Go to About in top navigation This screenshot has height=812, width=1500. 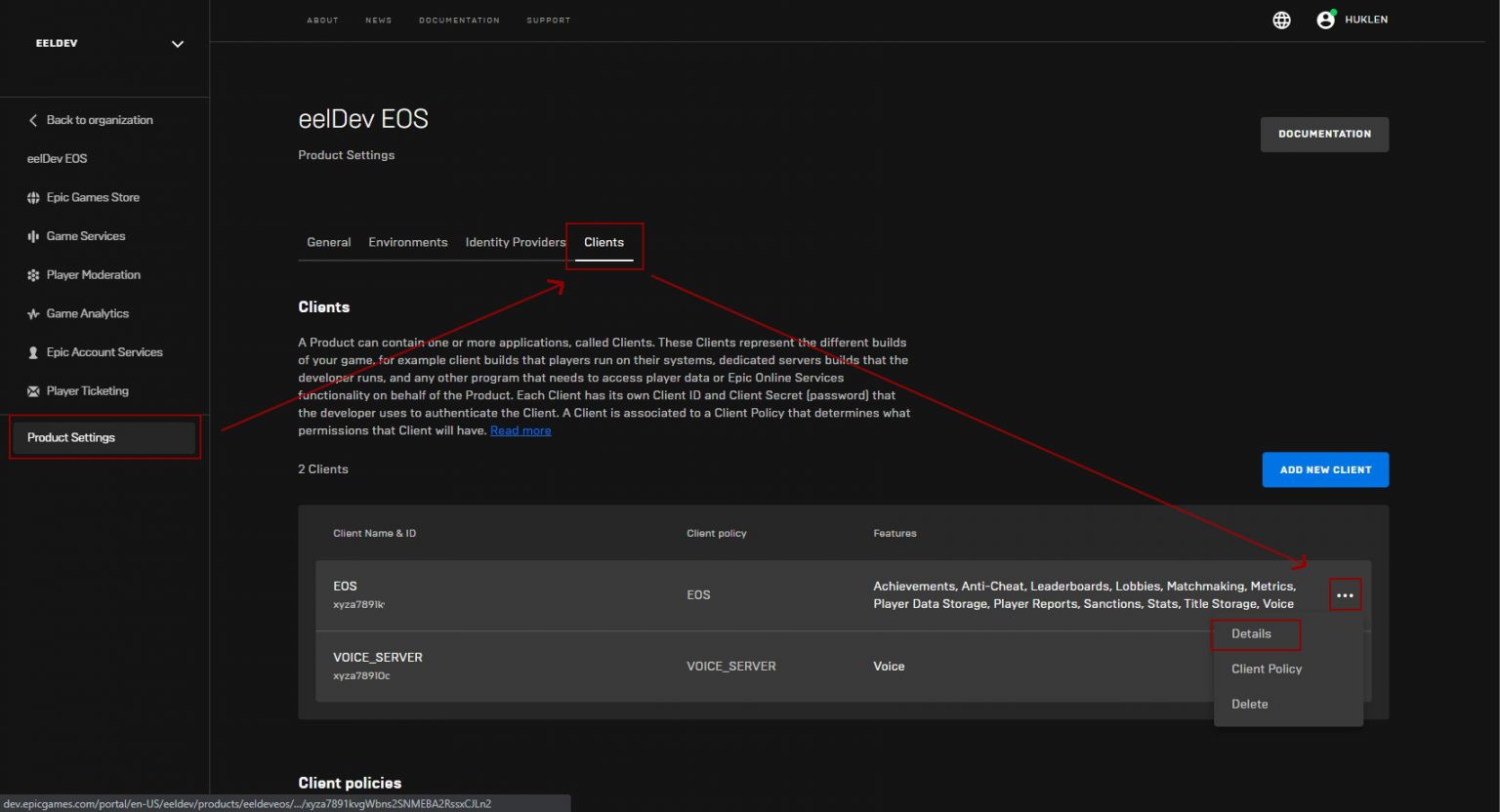(323, 20)
